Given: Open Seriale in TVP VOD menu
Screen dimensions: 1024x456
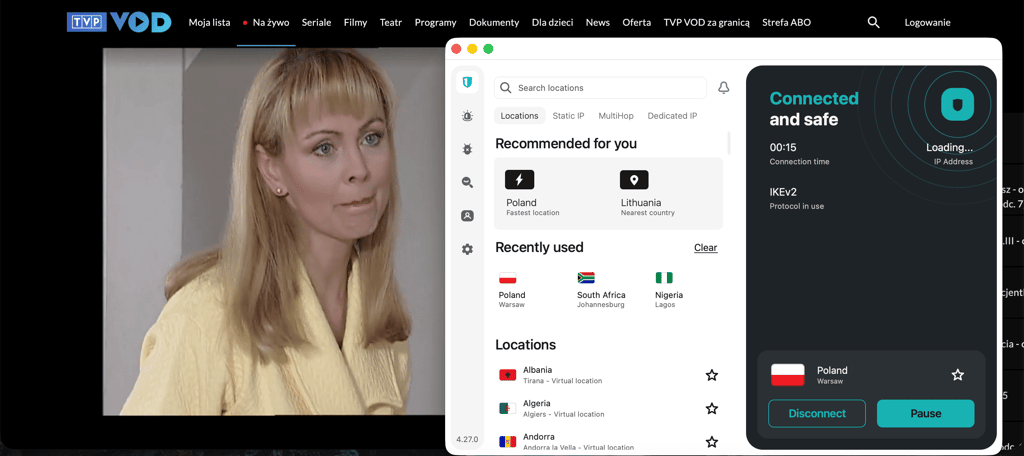Looking at the screenshot, I should click(316, 22).
